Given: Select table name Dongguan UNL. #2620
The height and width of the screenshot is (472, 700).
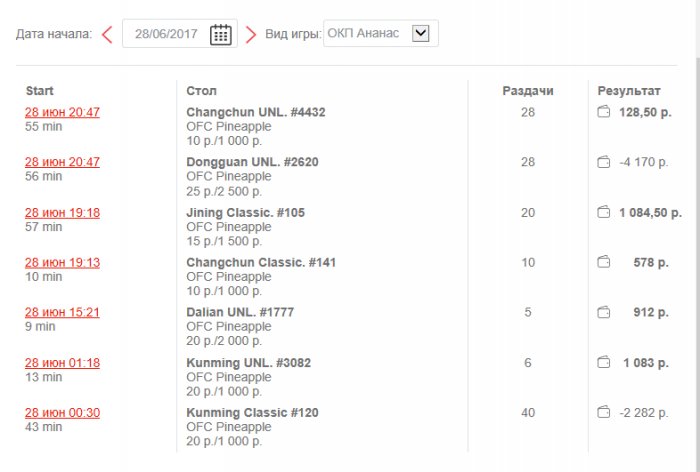Looking at the screenshot, I should [x=252, y=162].
